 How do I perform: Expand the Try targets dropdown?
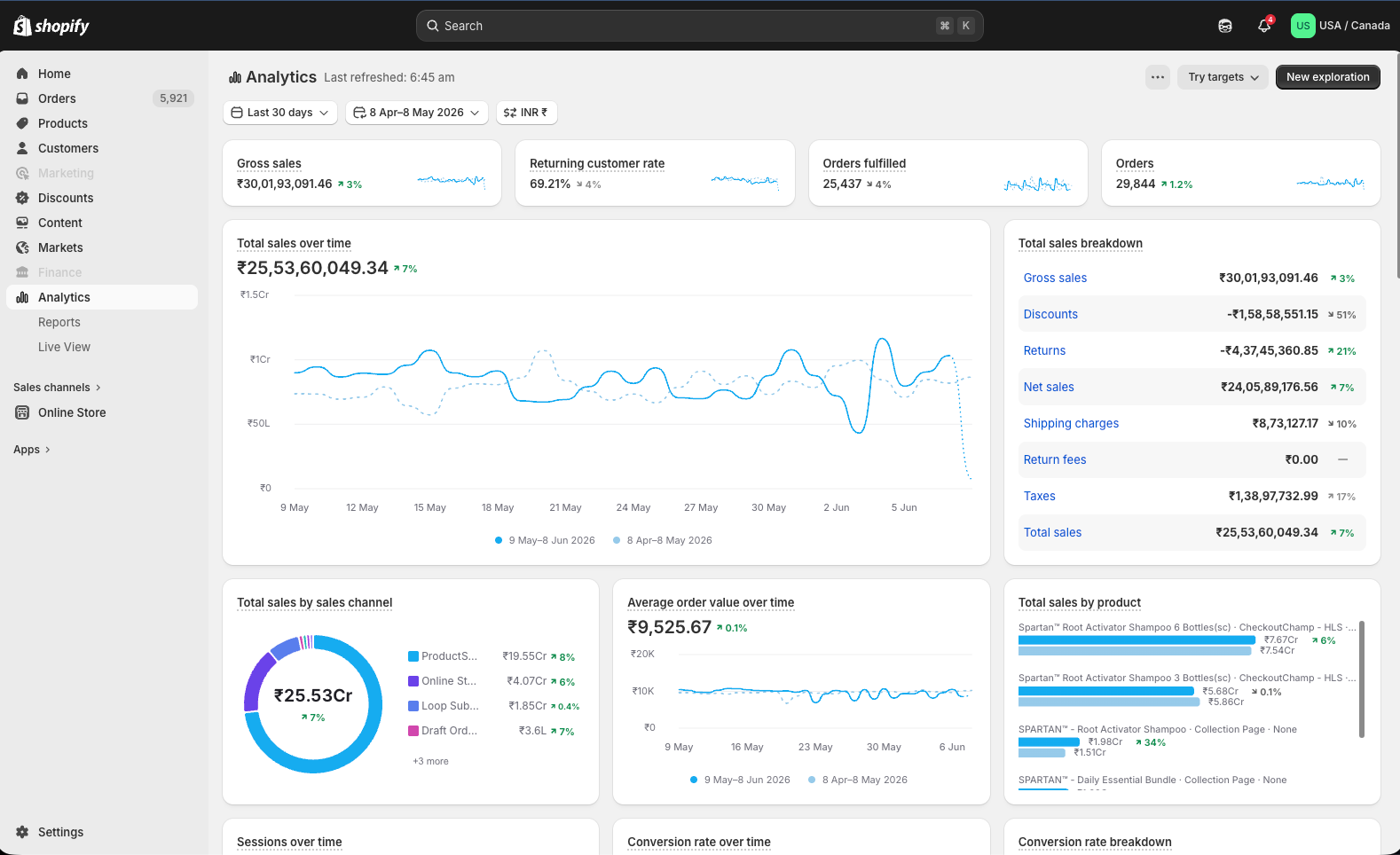point(1223,77)
